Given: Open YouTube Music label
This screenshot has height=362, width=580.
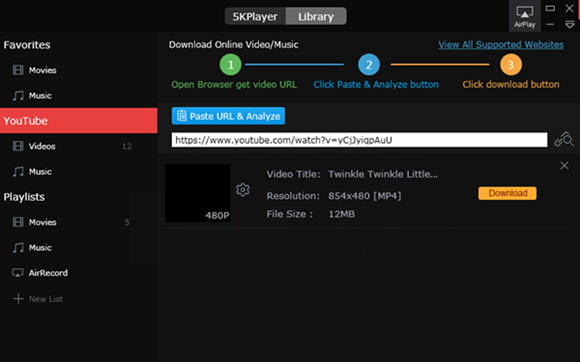Looking at the screenshot, I should (x=40, y=172).
